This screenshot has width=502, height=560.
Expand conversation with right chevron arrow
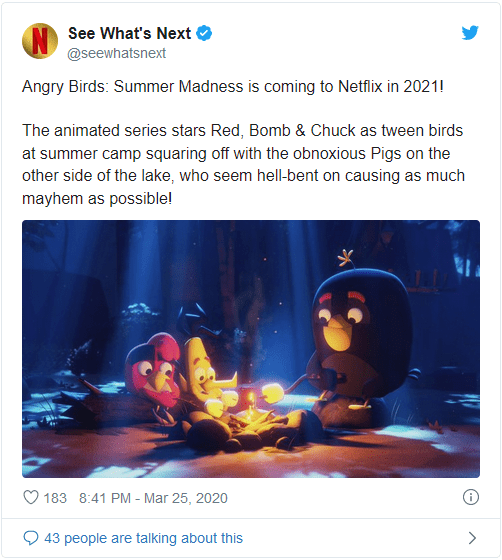472,538
